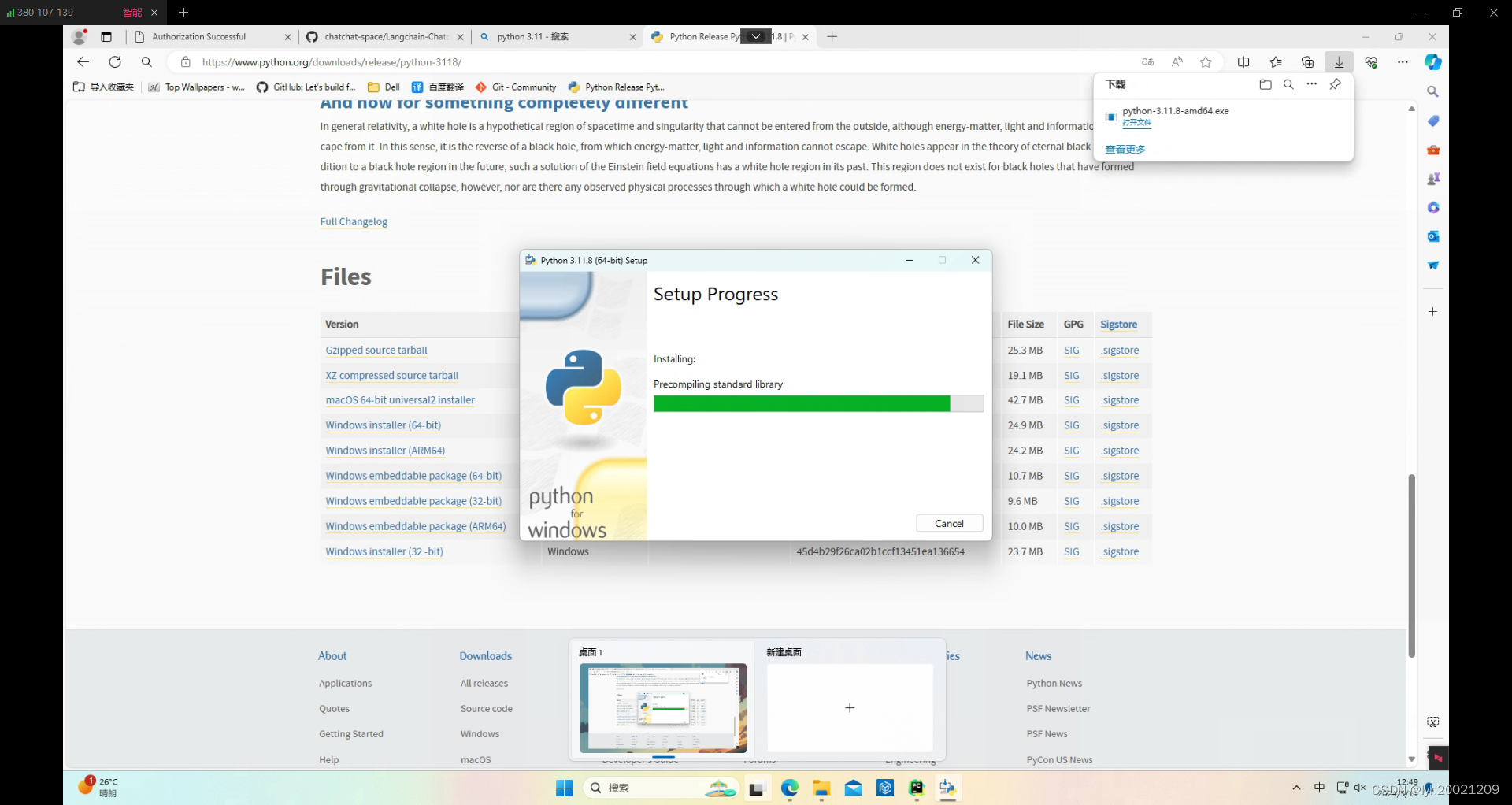Open the Windows embeddable package (ARM64) link
This screenshot has width=1512, height=805.
tap(415, 526)
